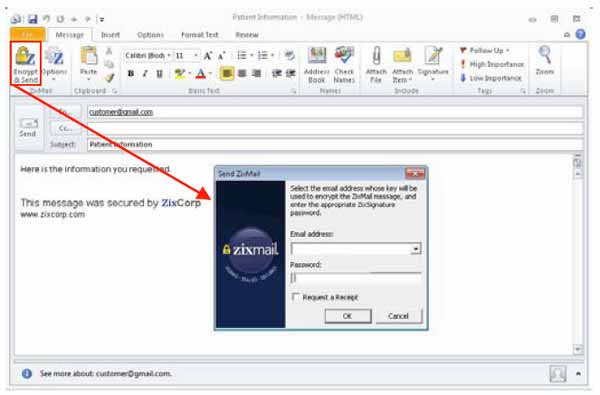Click the Password field in ZixMail dialog
This screenshot has height=395, width=600.
click(356, 279)
